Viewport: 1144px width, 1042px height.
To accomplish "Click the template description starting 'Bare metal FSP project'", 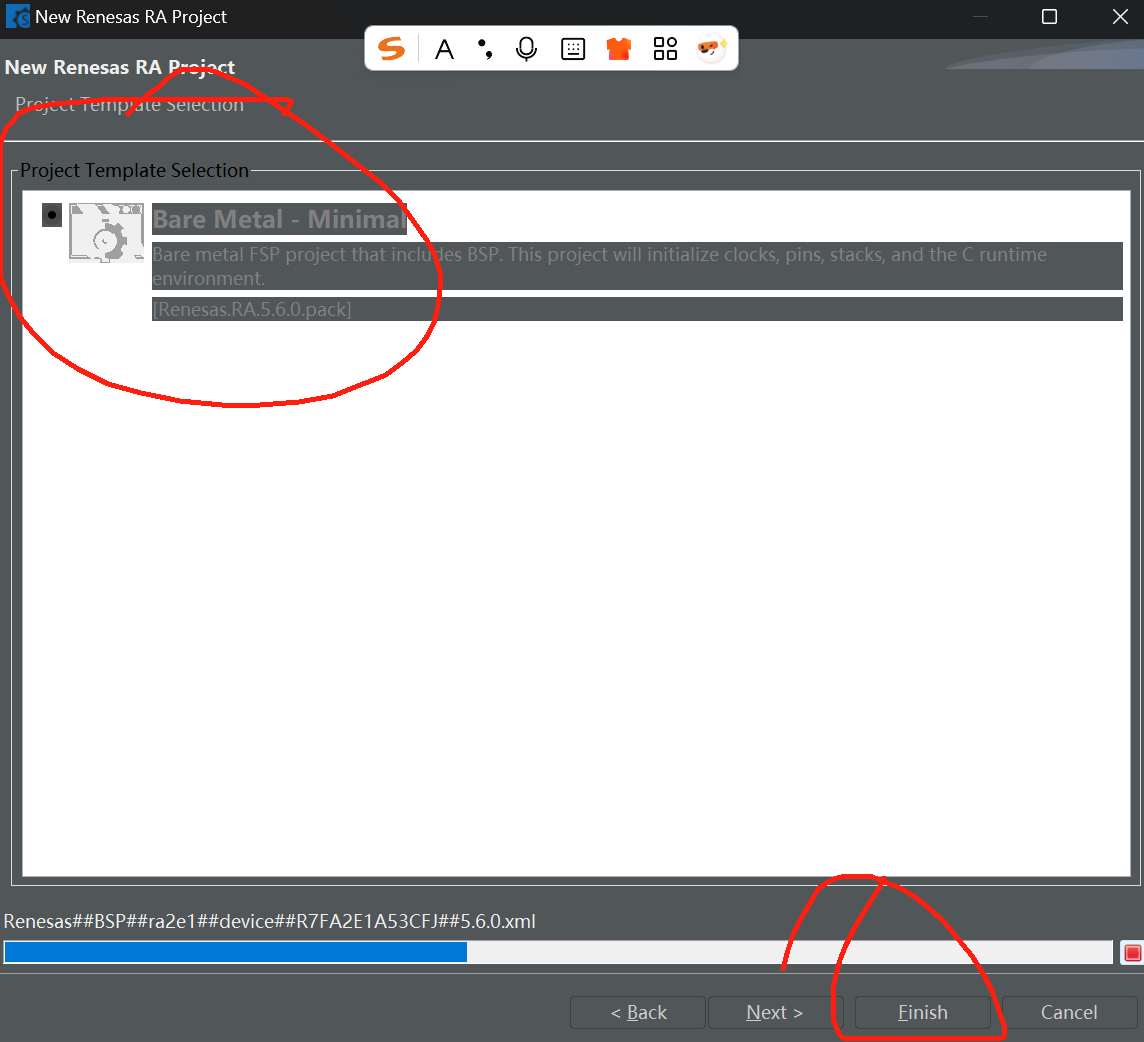I will click(x=637, y=266).
